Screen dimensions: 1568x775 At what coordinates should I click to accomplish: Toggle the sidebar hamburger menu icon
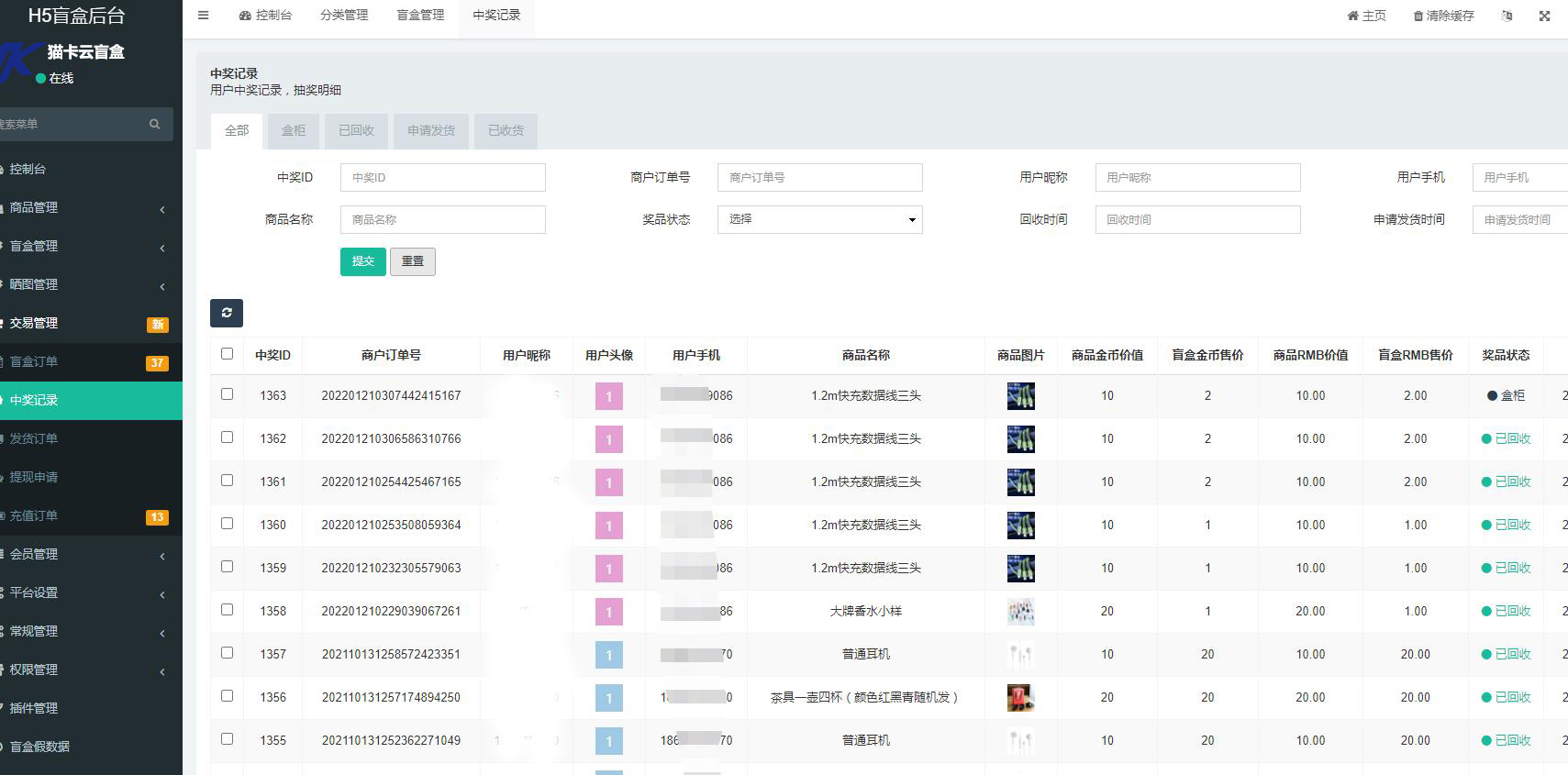point(204,16)
